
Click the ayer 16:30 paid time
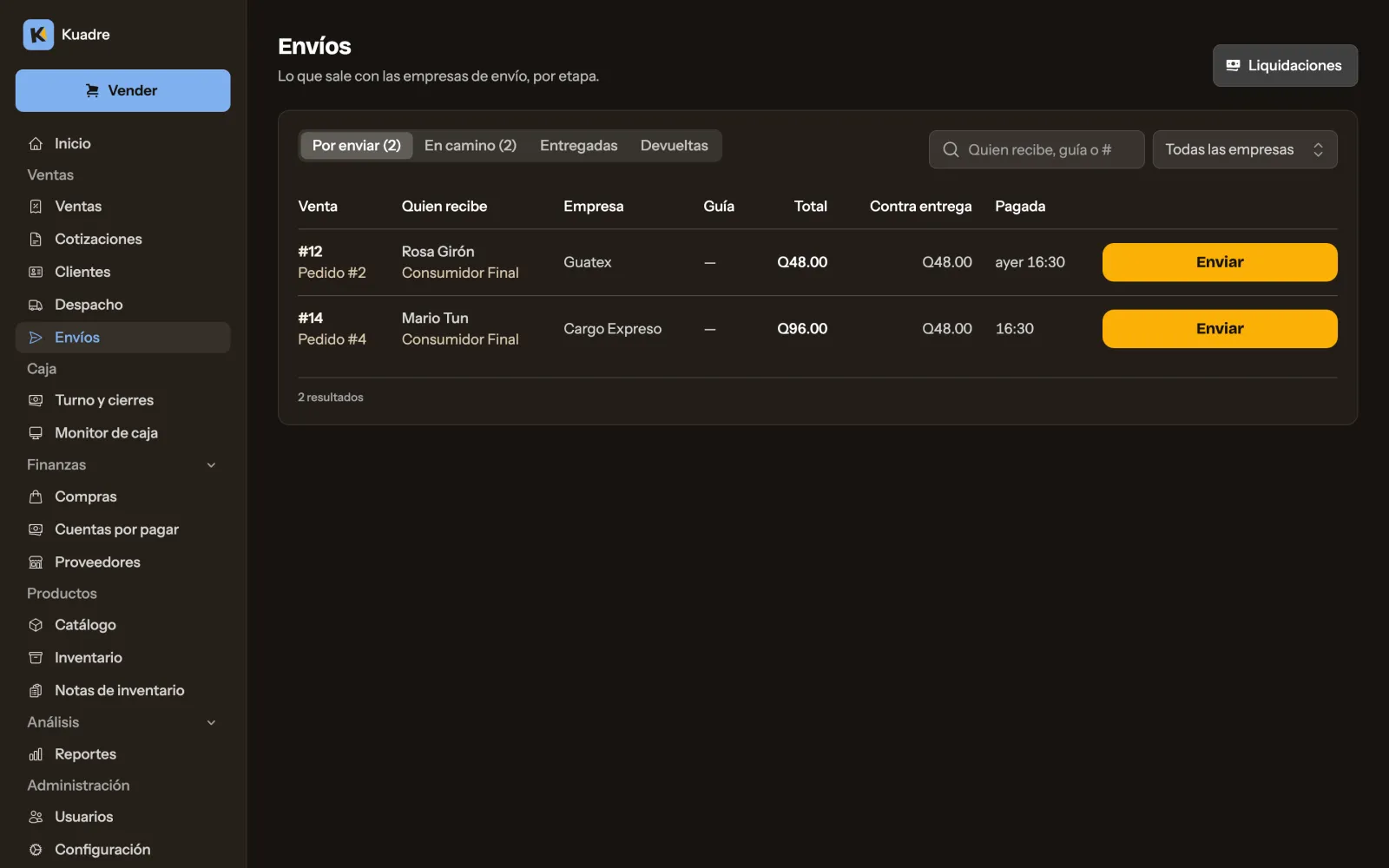pos(1030,262)
